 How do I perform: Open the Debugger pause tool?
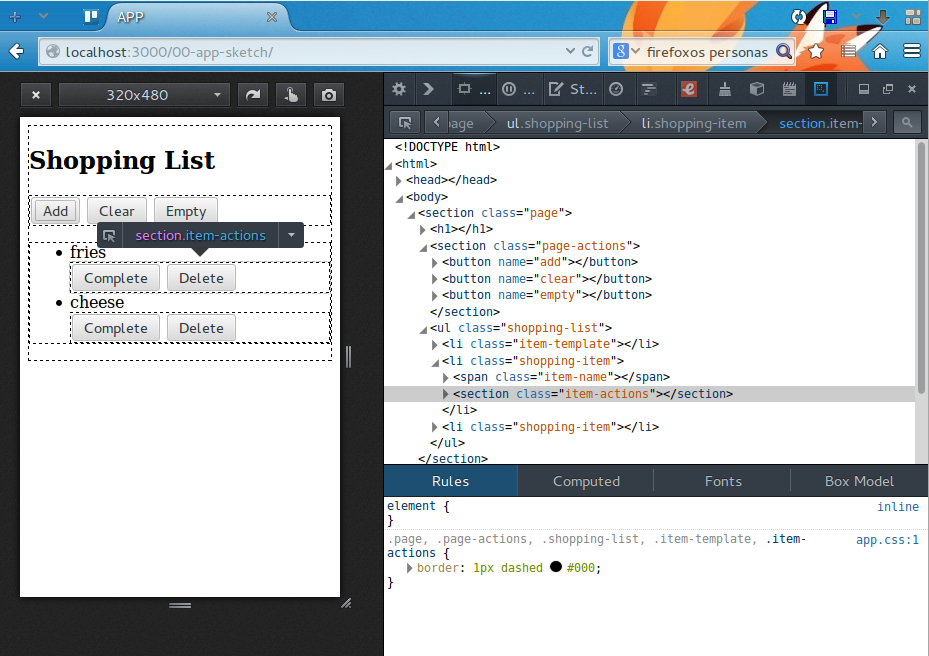pos(518,89)
